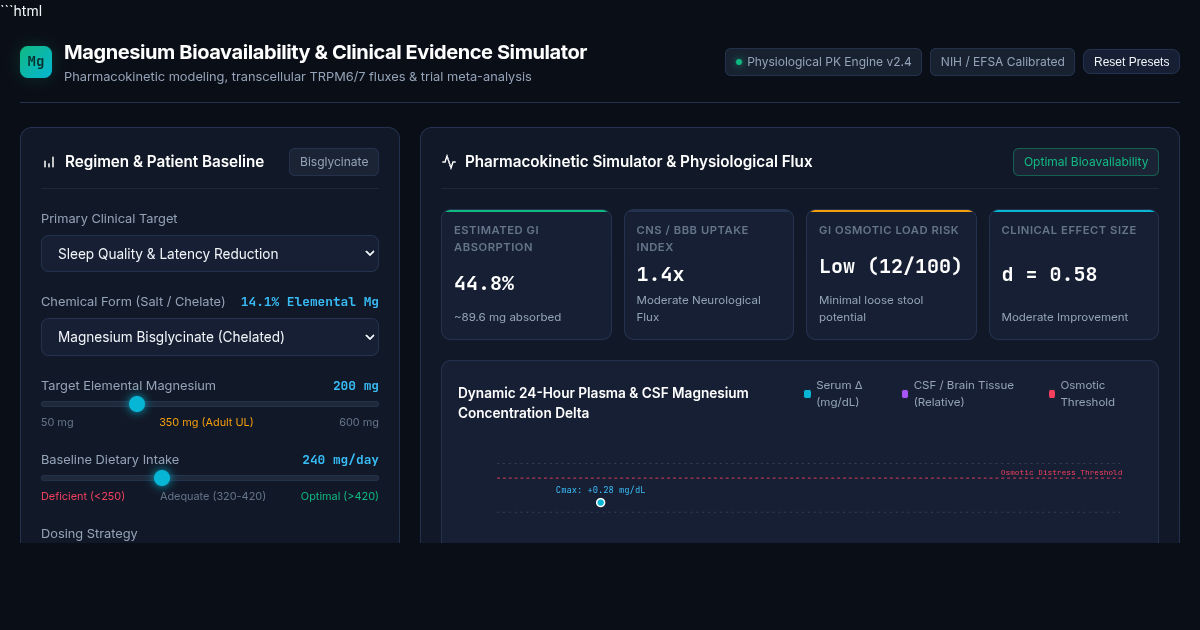Click the '240 mg/day' value

tap(340, 460)
